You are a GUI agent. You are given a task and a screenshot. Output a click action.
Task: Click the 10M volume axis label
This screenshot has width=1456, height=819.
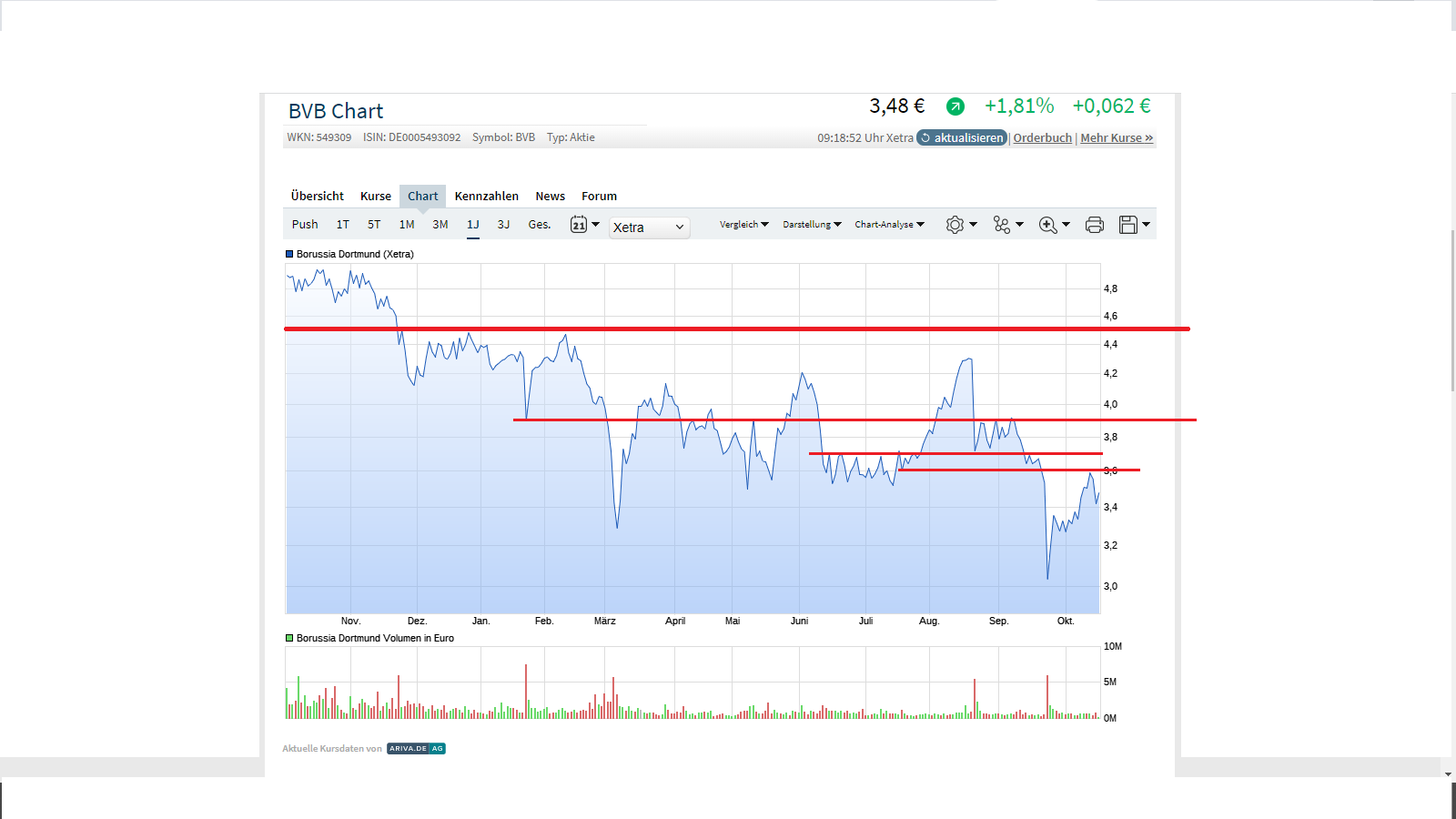point(1113,646)
